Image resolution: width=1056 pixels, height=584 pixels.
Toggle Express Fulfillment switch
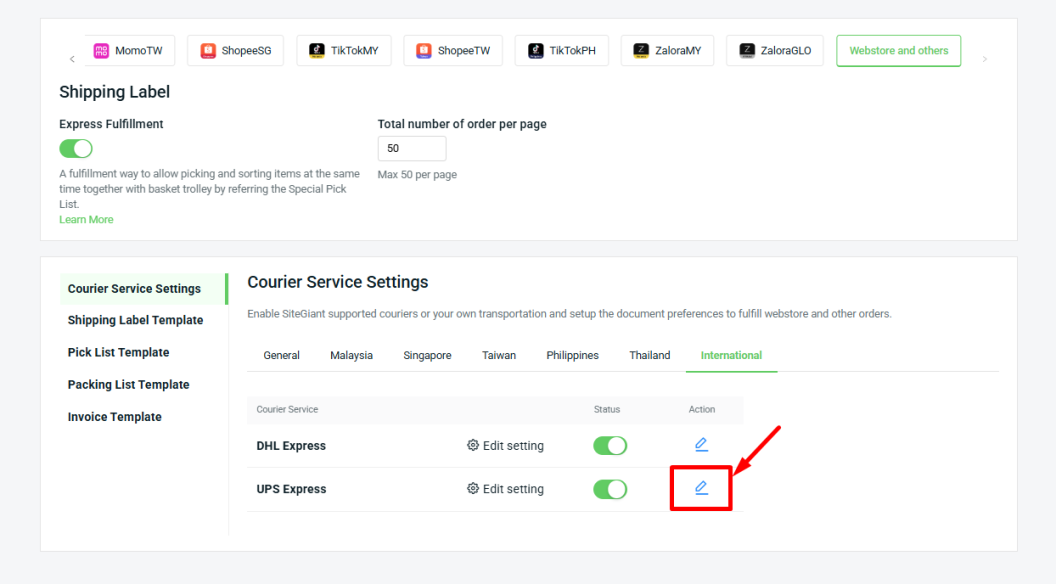click(76, 149)
